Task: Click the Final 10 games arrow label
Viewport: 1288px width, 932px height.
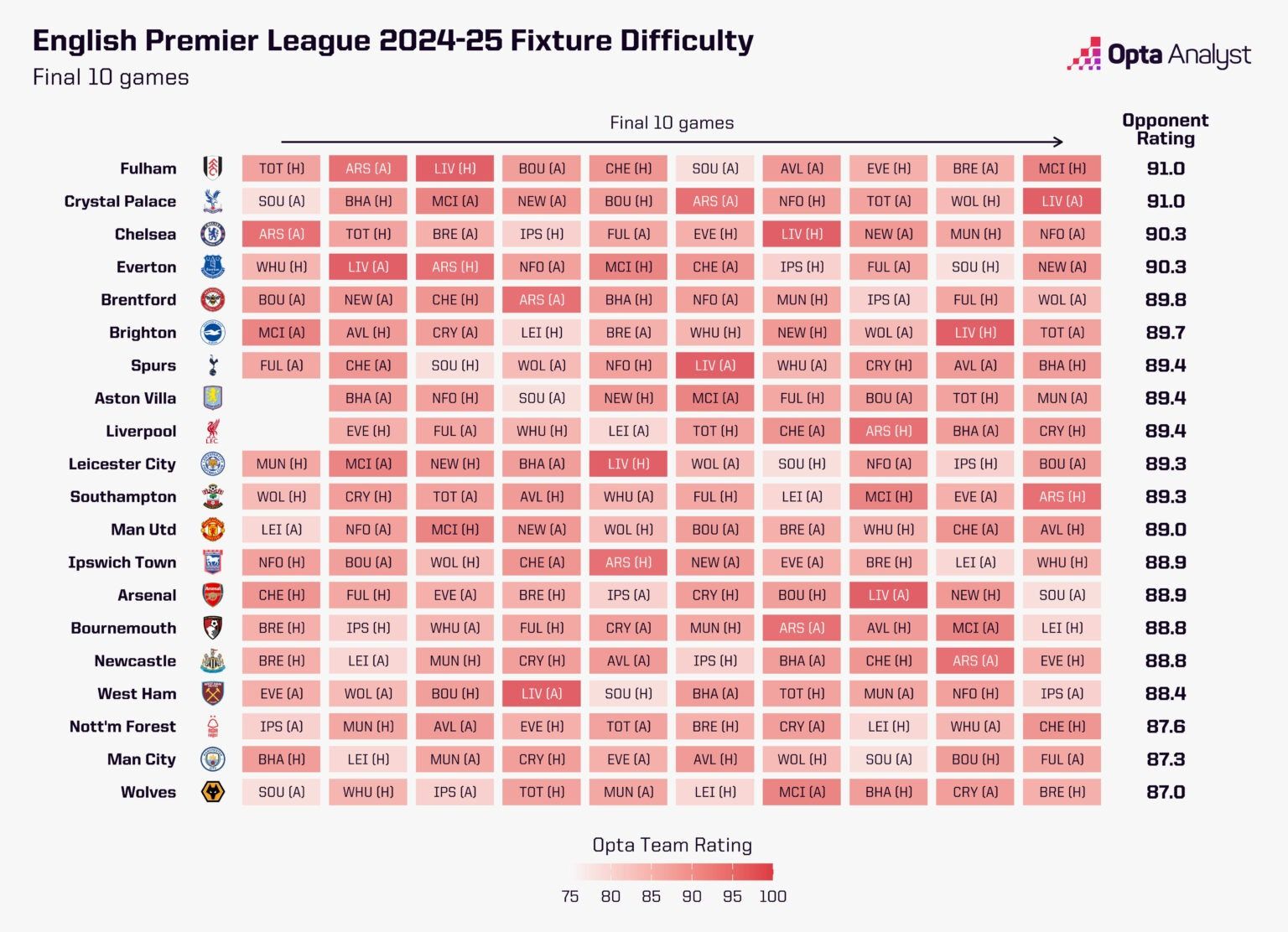Action: point(672,123)
